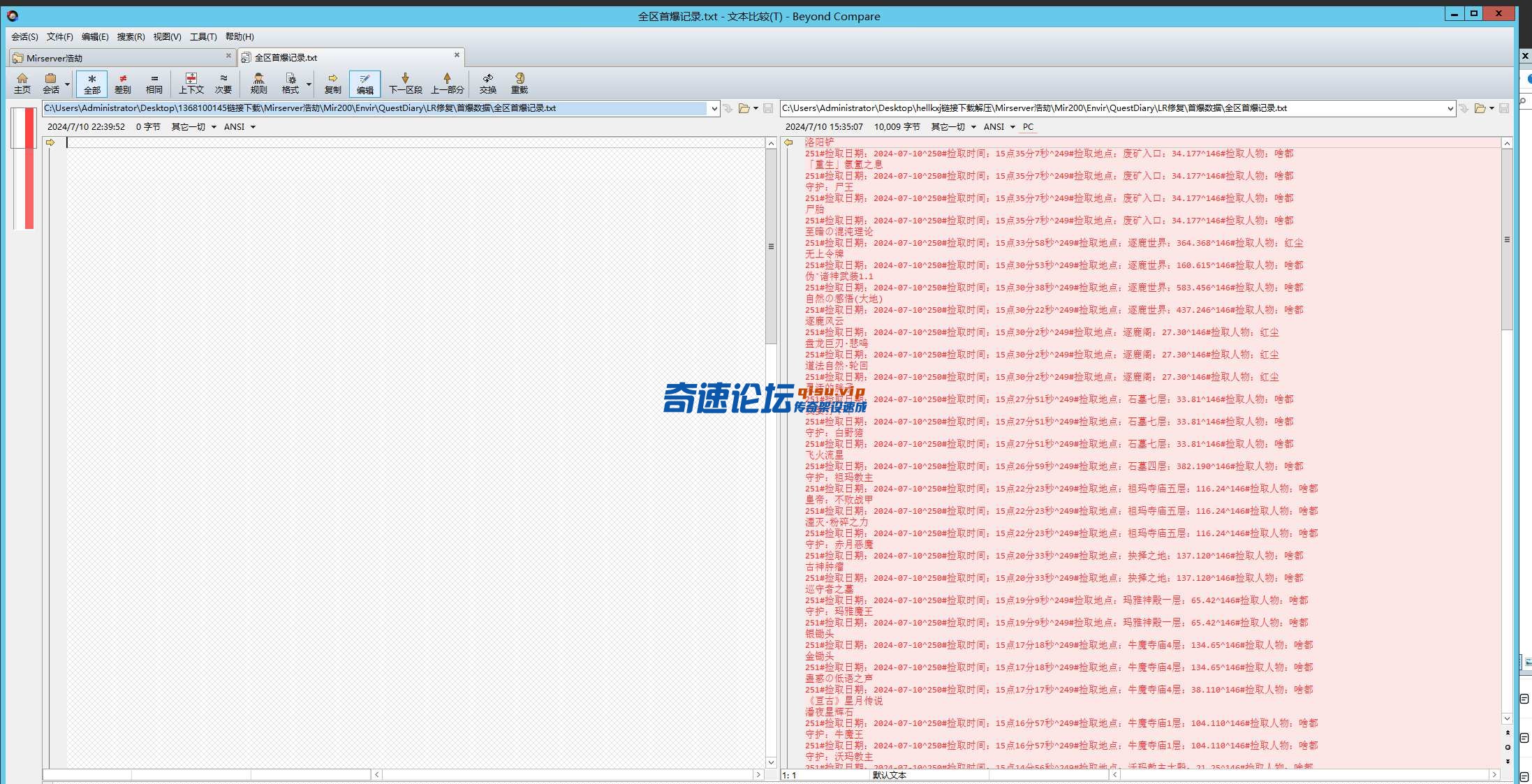Open the 规则 rules icon

(x=259, y=83)
